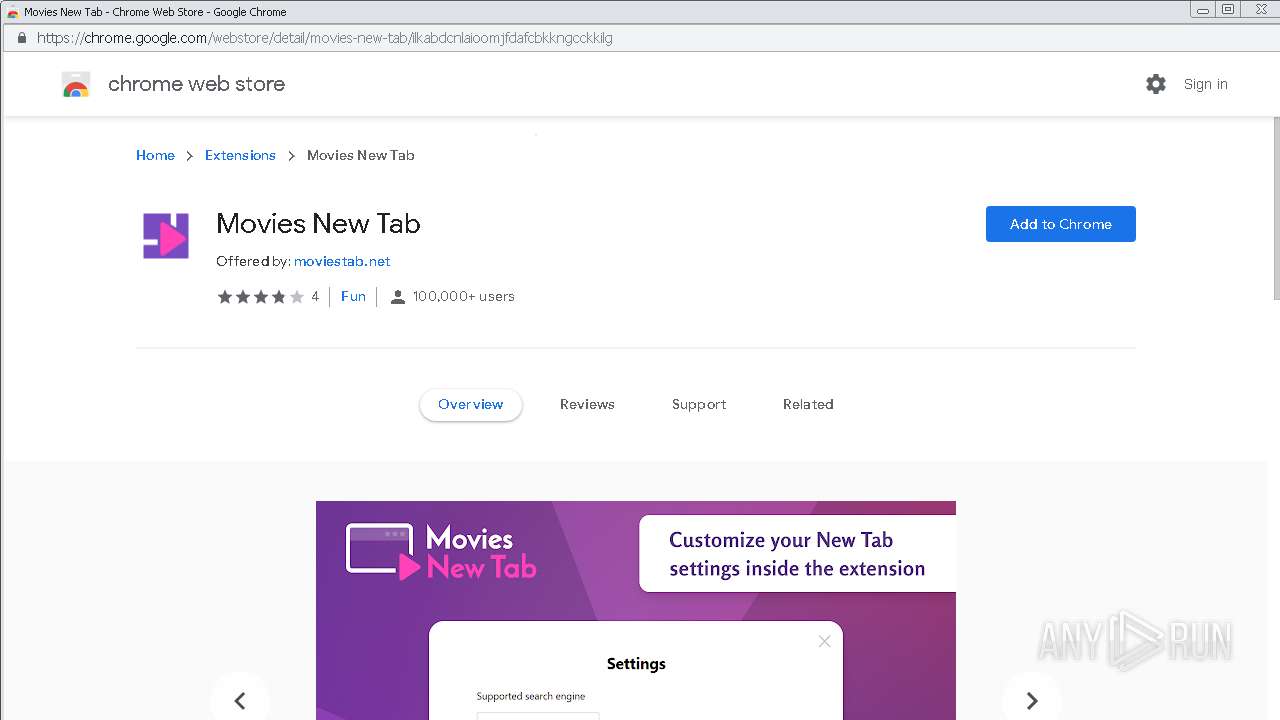Show the next screenshot with right arrow

coord(1032,701)
